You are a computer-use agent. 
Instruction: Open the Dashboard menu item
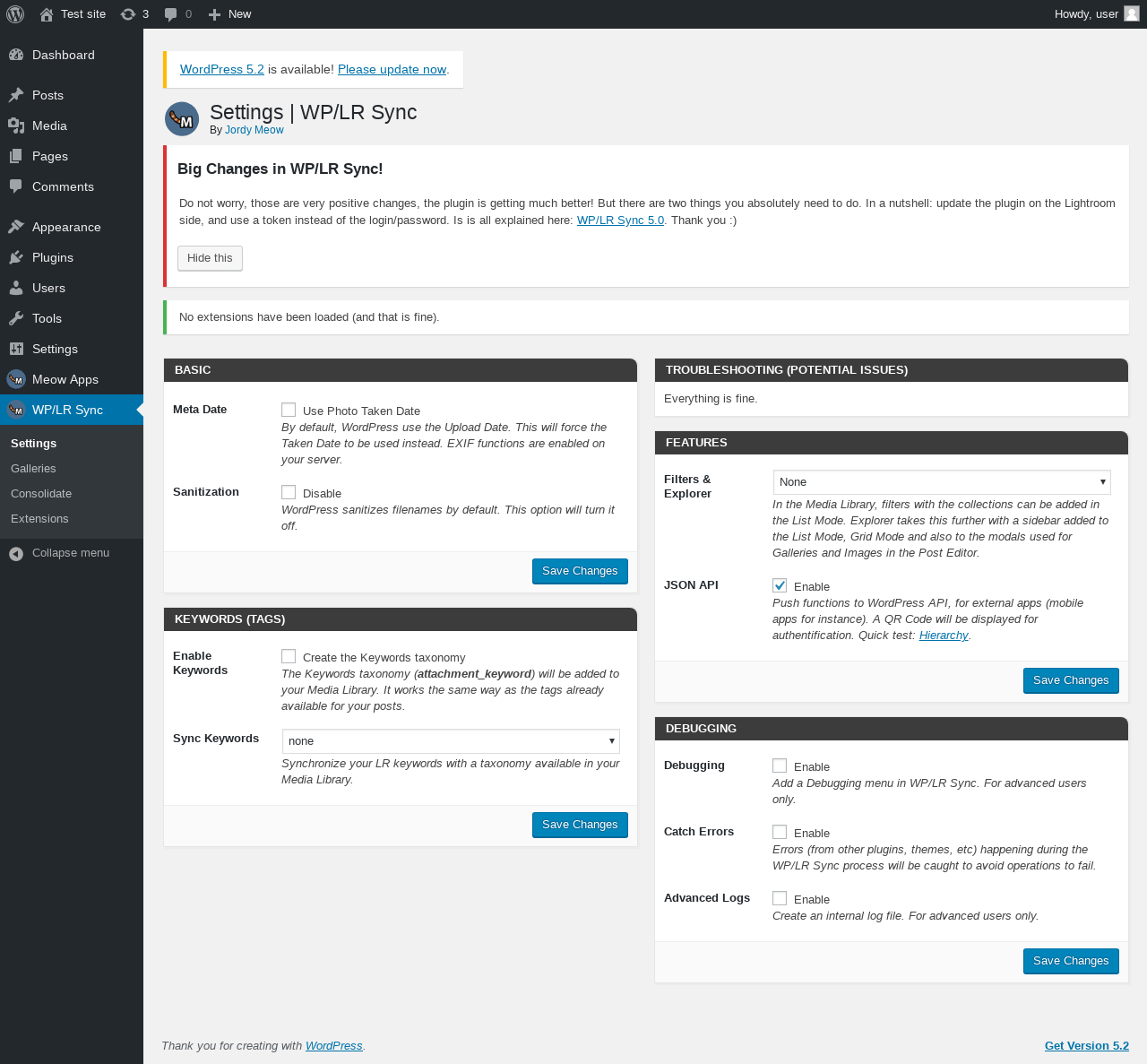click(72, 55)
